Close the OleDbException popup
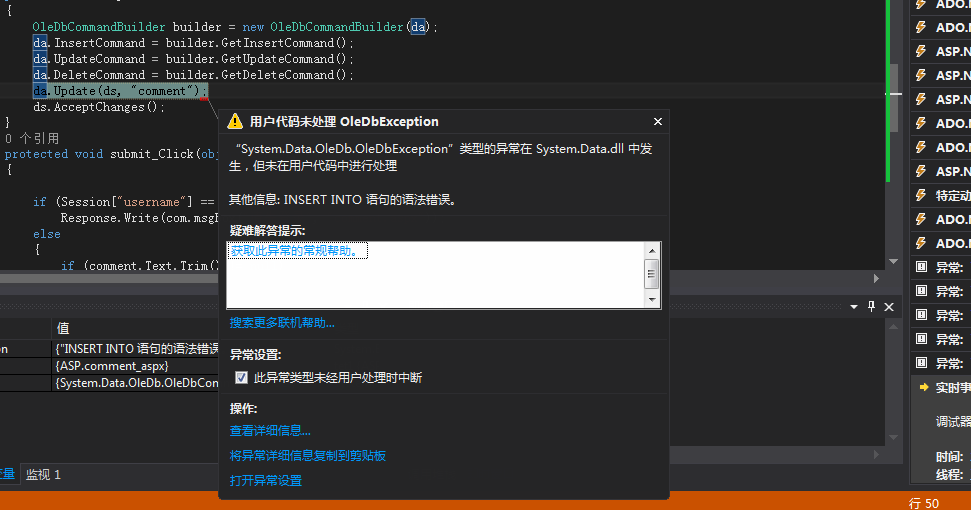971x510 pixels. point(658,121)
